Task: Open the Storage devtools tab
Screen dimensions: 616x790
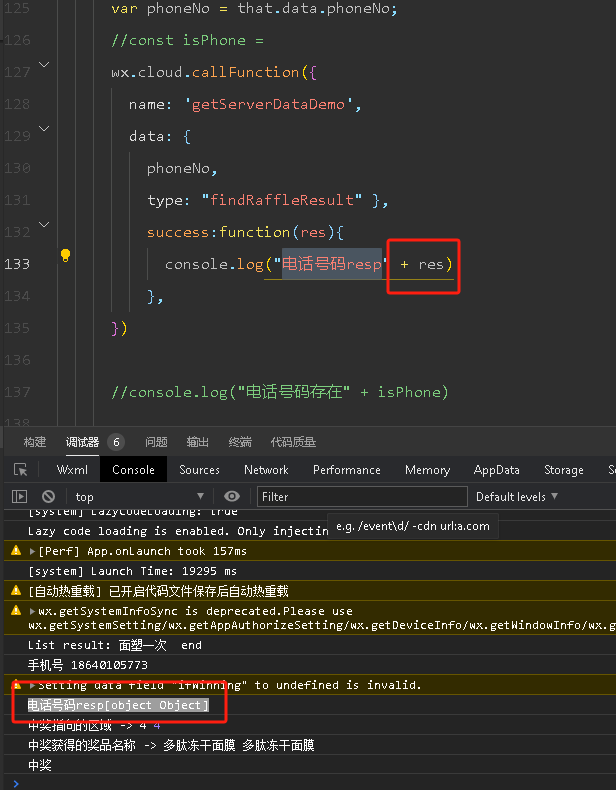Action: [x=564, y=470]
